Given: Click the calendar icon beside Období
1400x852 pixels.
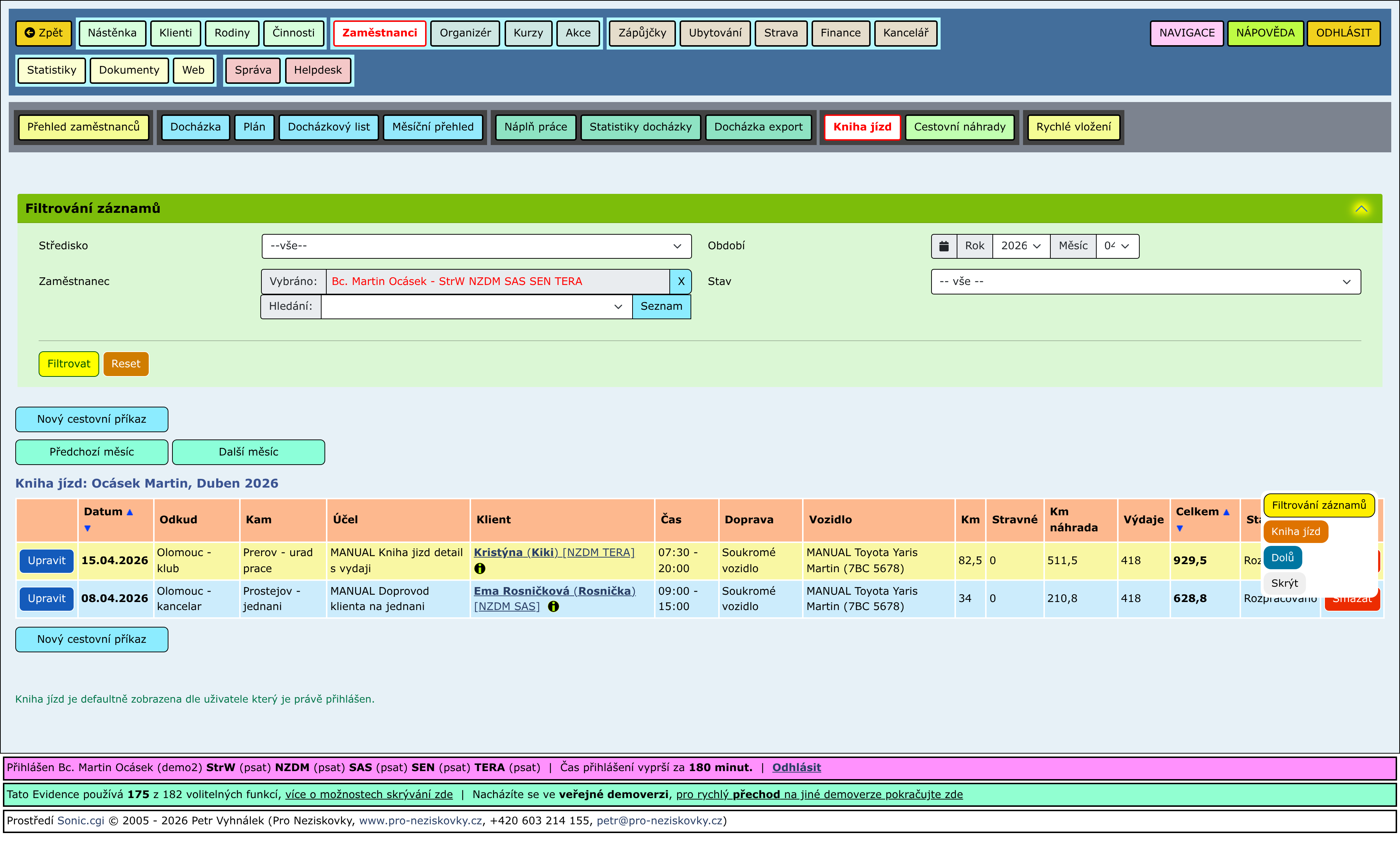Looking at the screenshot, I should pyautogui.click(x=944, y=246).
